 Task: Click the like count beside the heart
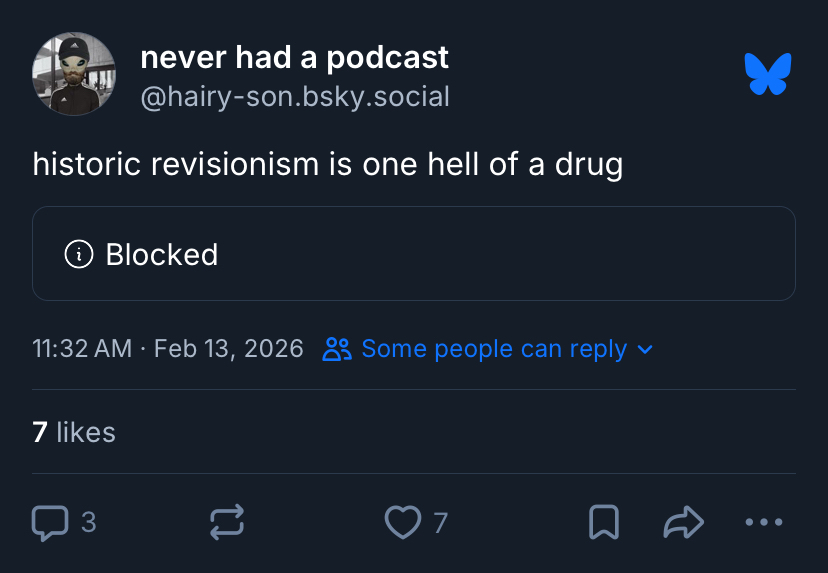coord(440,522)
